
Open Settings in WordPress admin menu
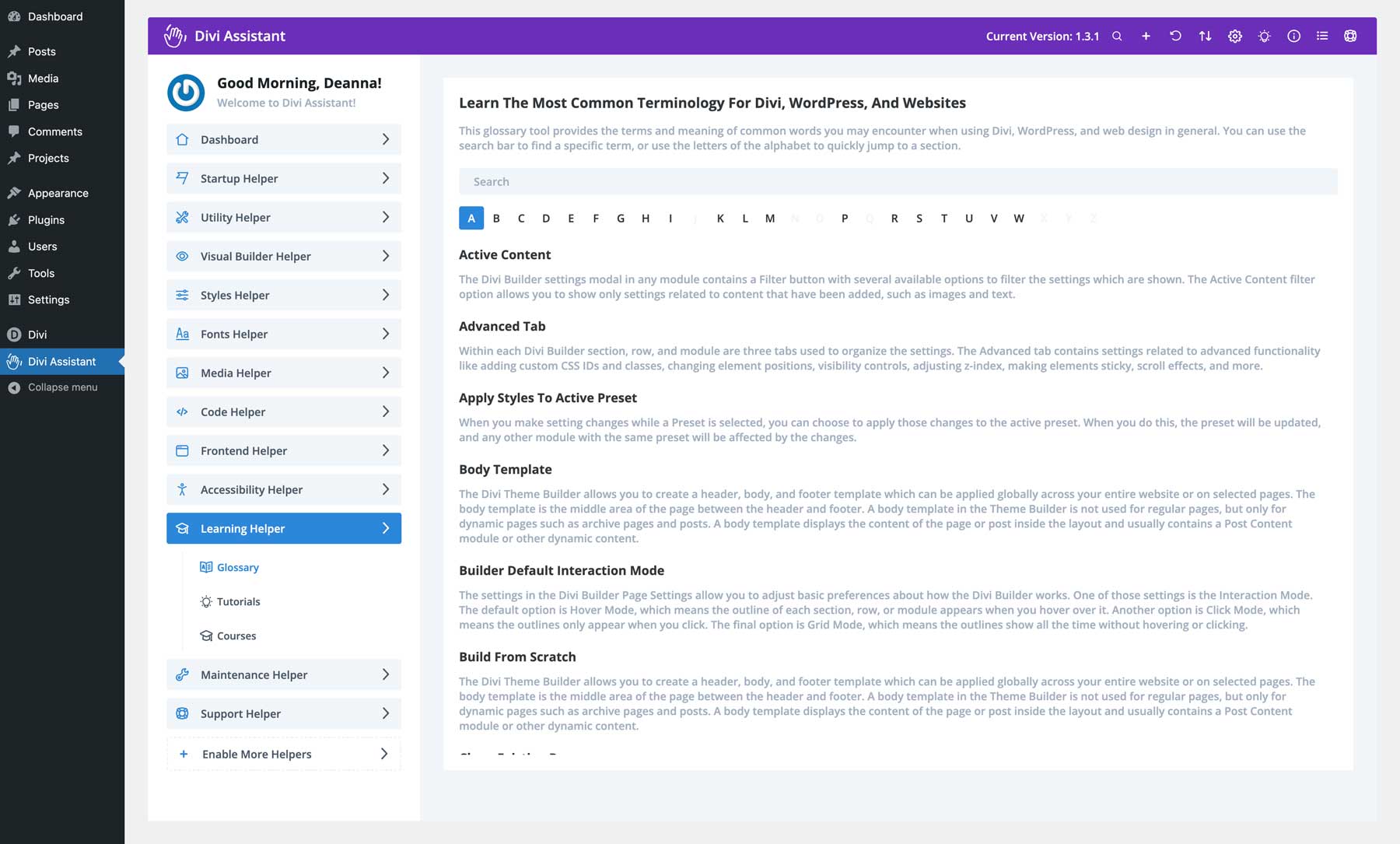tap(62, 299)
